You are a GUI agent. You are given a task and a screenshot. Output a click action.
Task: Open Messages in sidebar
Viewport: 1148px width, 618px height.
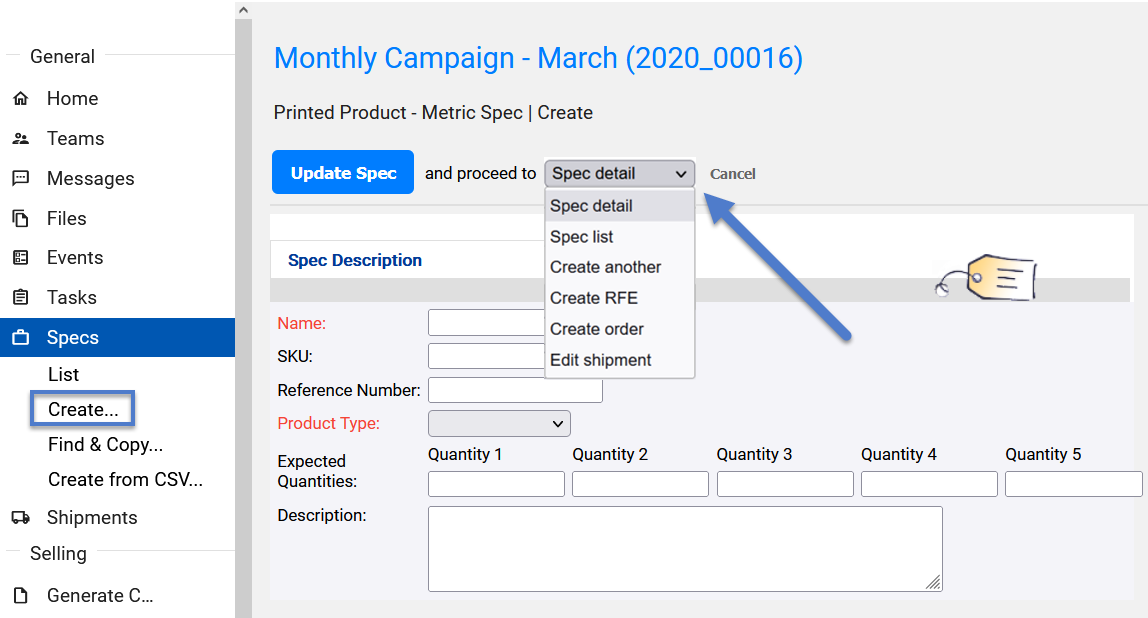coord(91,179)
